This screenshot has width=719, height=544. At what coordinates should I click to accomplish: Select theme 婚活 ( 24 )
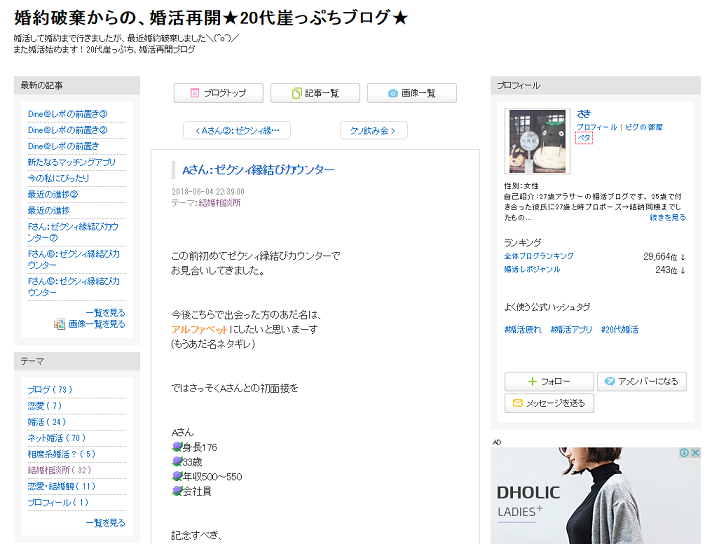(x=47, y=422)
